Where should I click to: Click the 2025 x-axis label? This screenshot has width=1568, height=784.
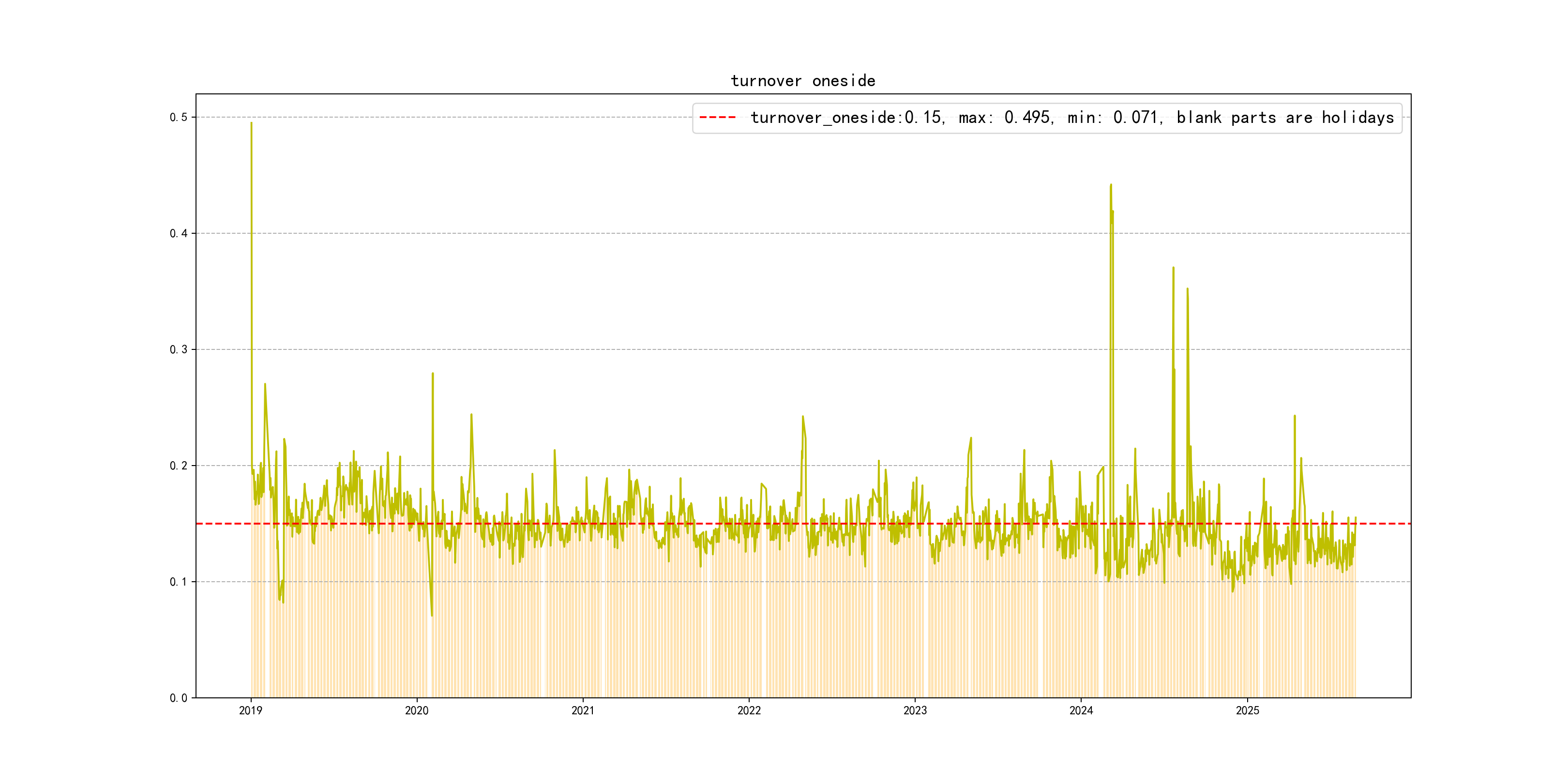click(x=1247, y=710)
